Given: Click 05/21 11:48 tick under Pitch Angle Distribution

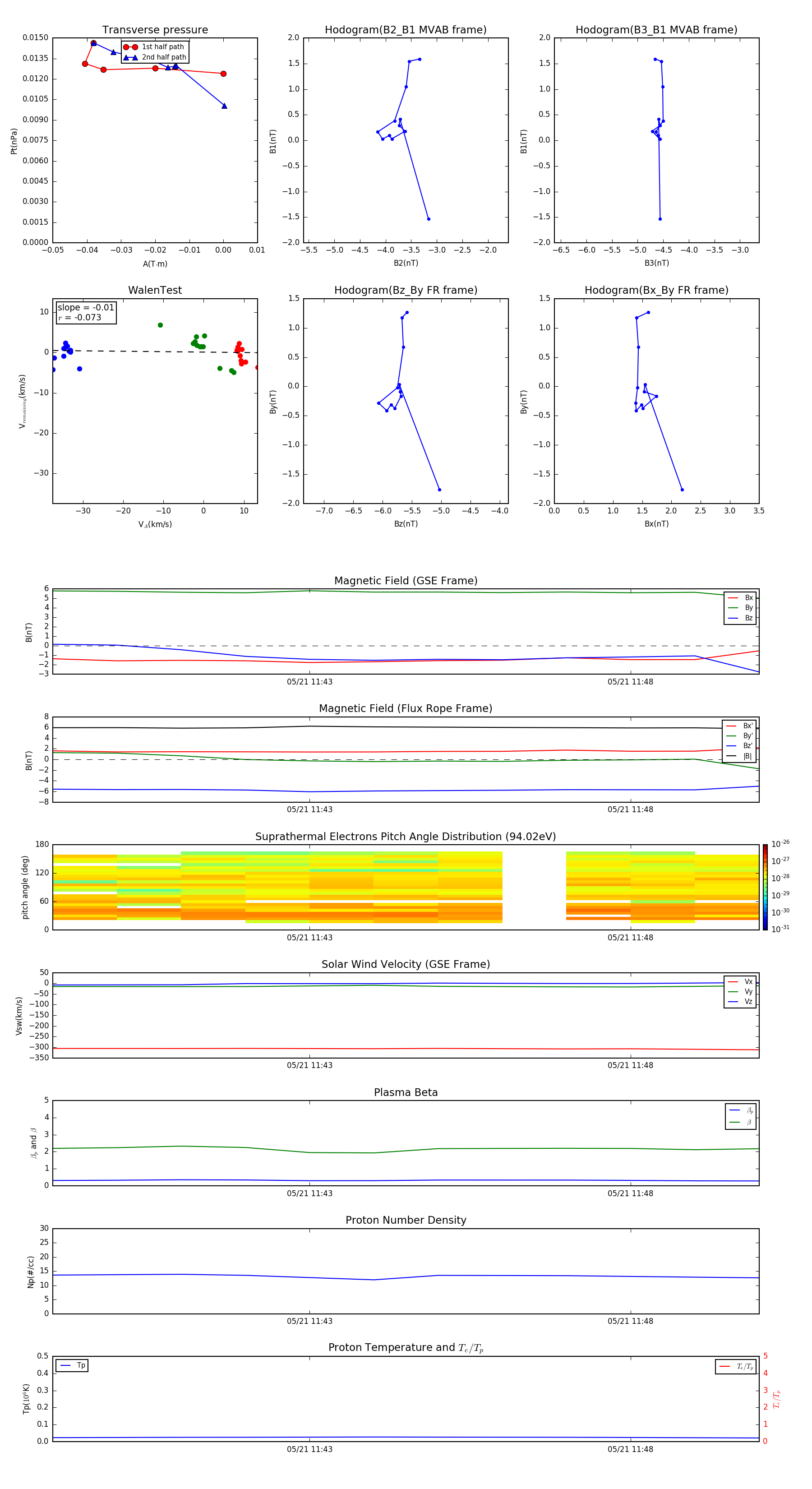Looking at the screenshot, I should click(631, 938).
